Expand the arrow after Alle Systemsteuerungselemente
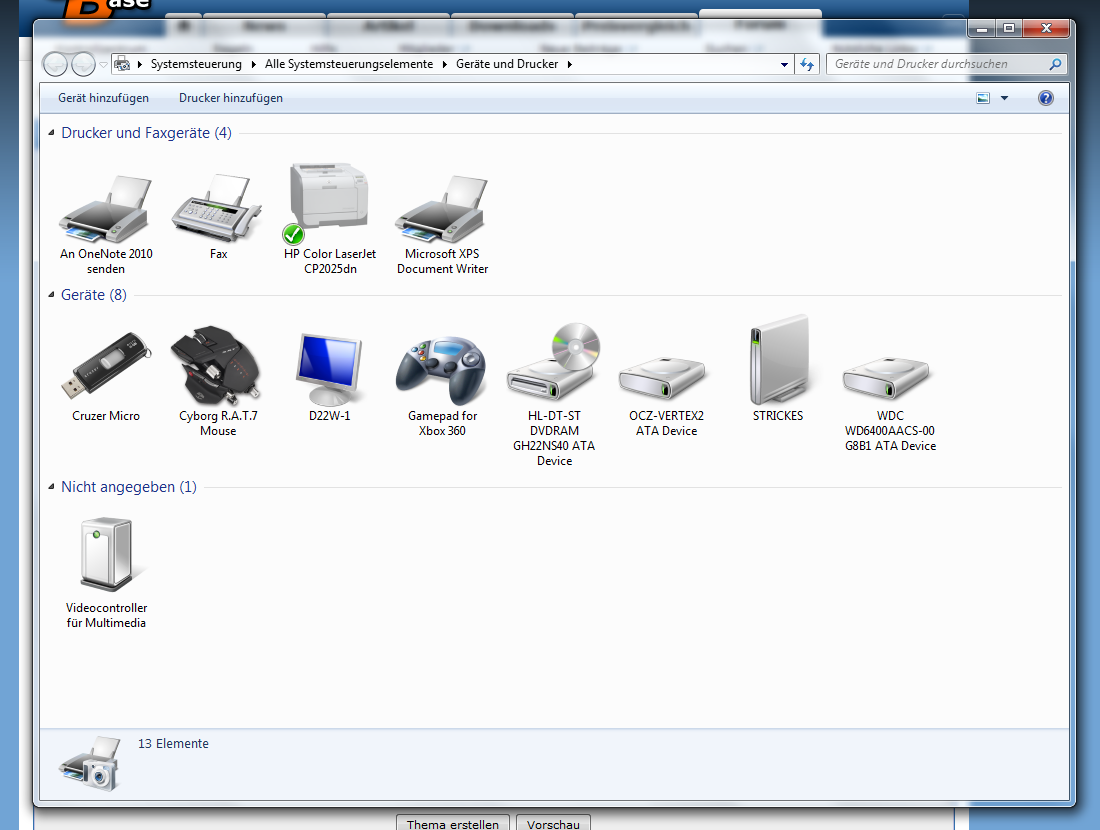Viewport: 1100px width, 830px height. [x=445, y=65]
